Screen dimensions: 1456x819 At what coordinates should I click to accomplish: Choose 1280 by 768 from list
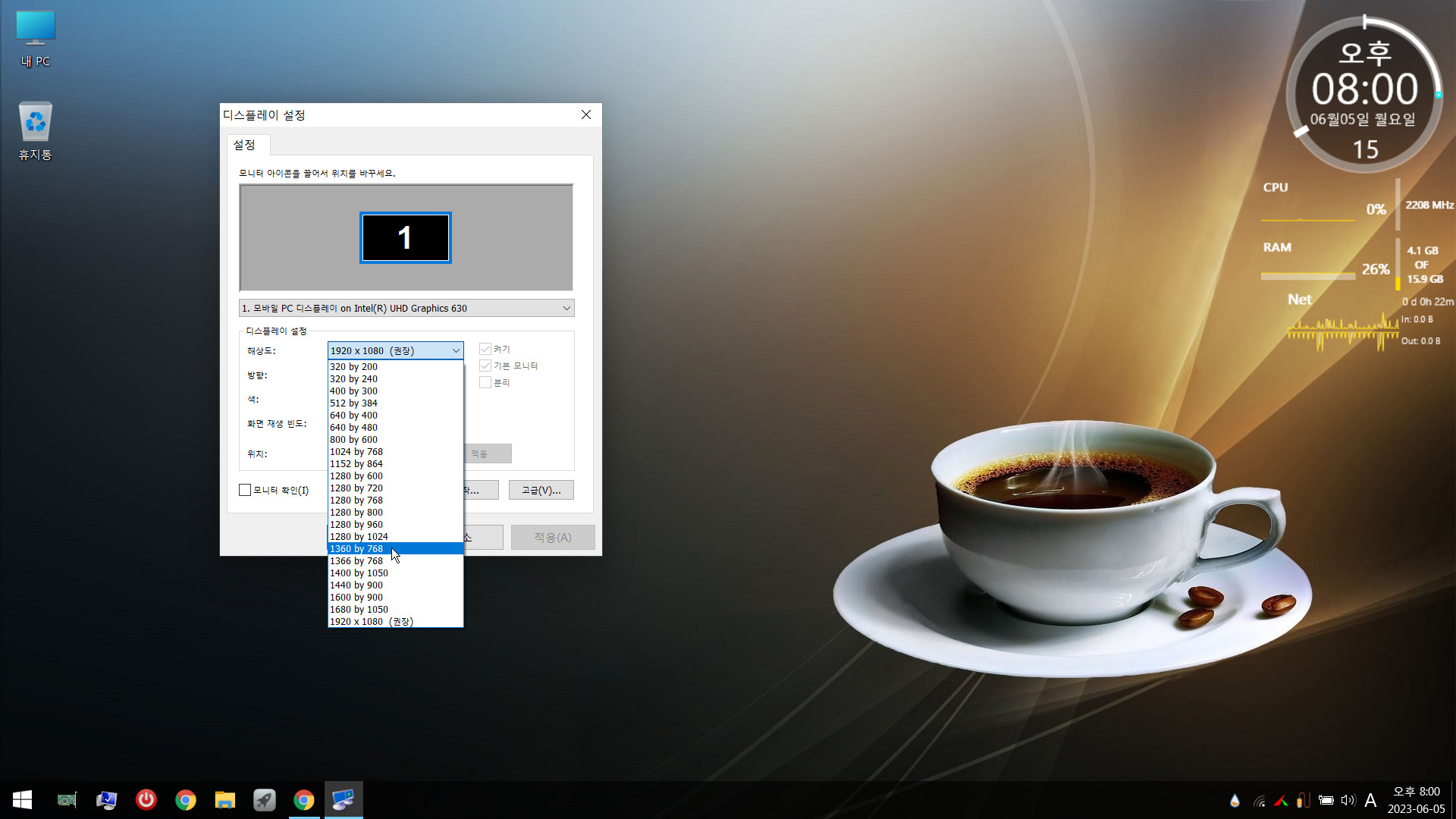point(395,500)
